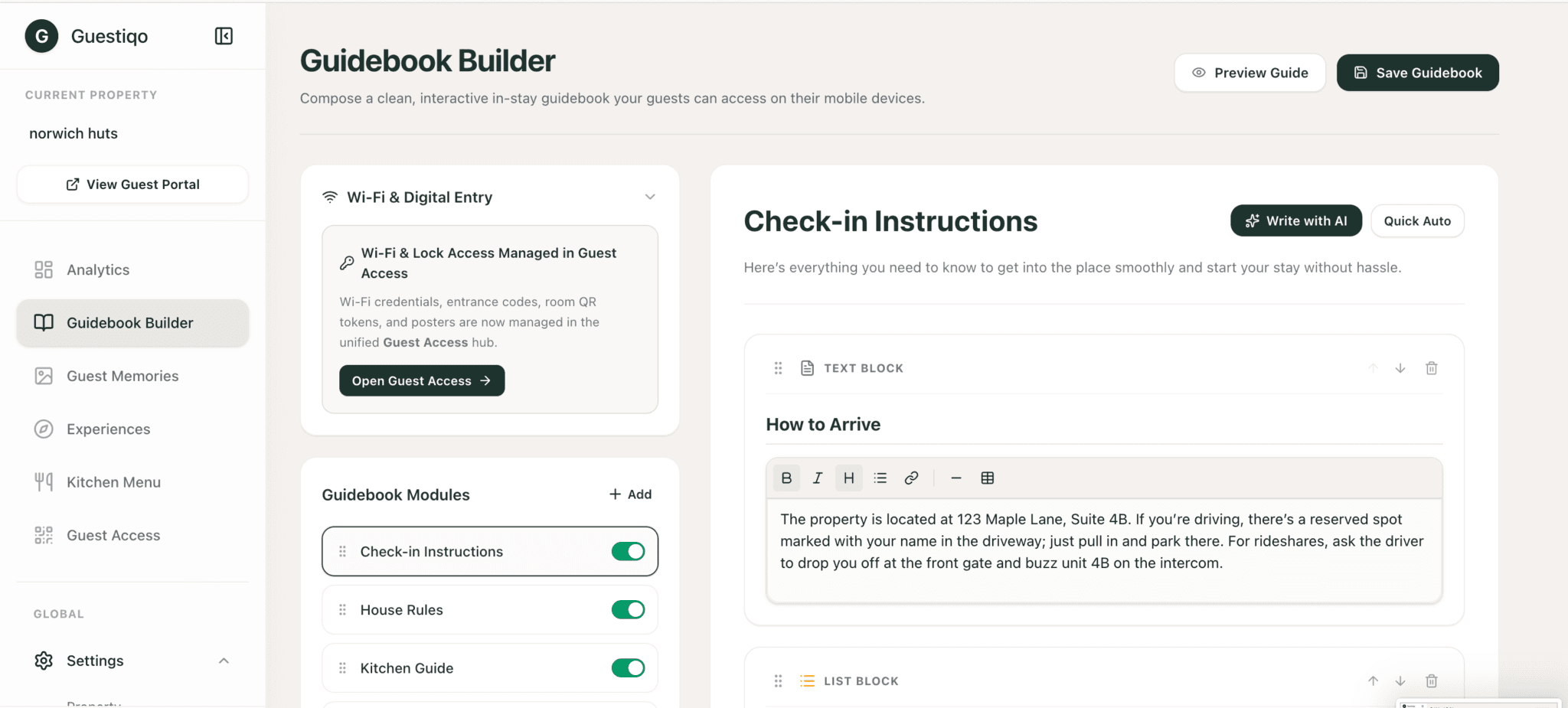Delete the List Block
Screen dimensions: 1568x708
[x=1431, y=680]
